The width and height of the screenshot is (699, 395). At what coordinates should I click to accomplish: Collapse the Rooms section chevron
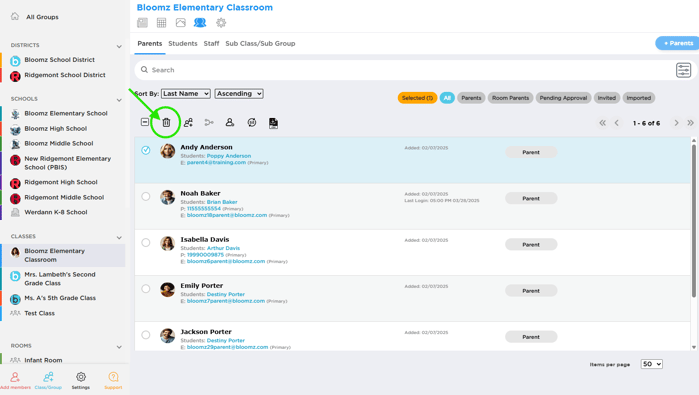coord(119,347)
